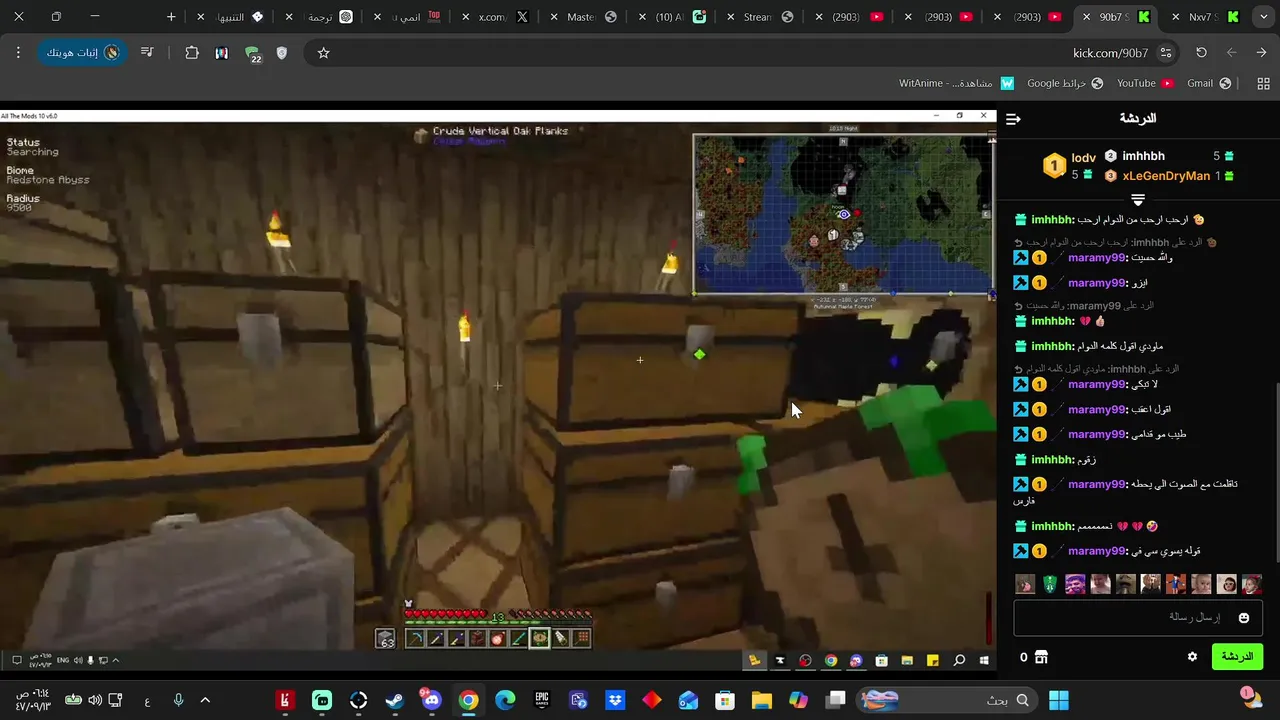1280x720 pixels.
Task: Click the search icon in streamed taskbar
Action: (959, 660)
